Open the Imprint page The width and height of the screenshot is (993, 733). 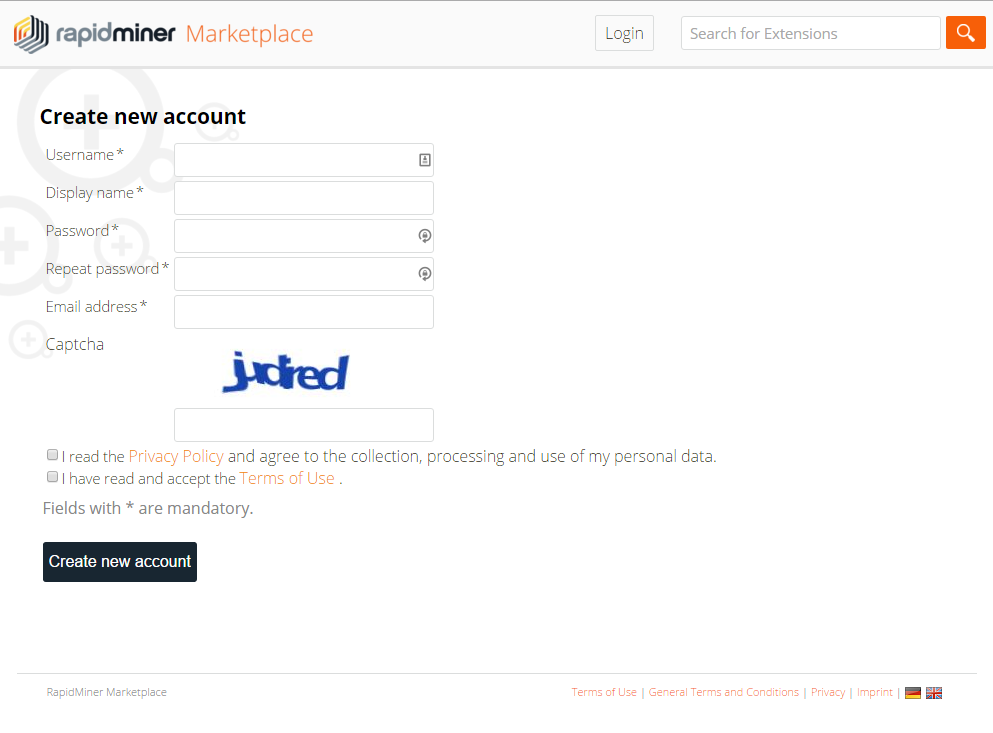click(x=874, y=691)
